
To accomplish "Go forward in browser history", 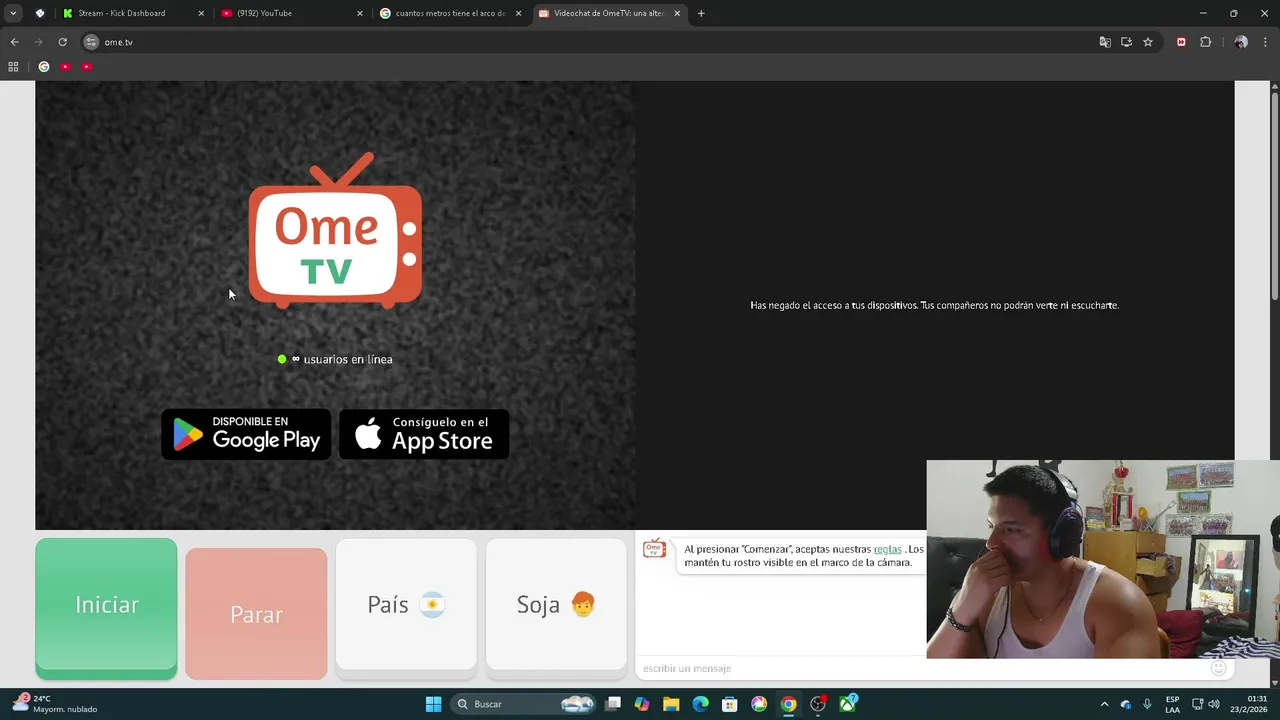I will coord(38,42).
